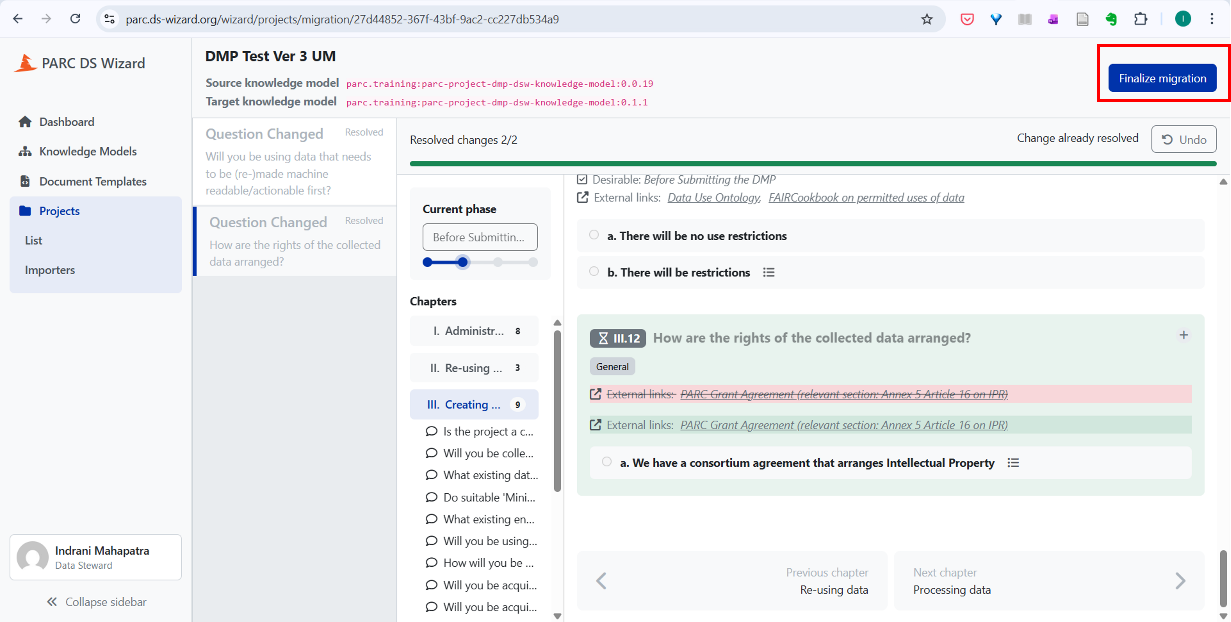Select 'There will be no use restrictions'
Viewport: 1231px width, 622px height.
coord(594,236)
